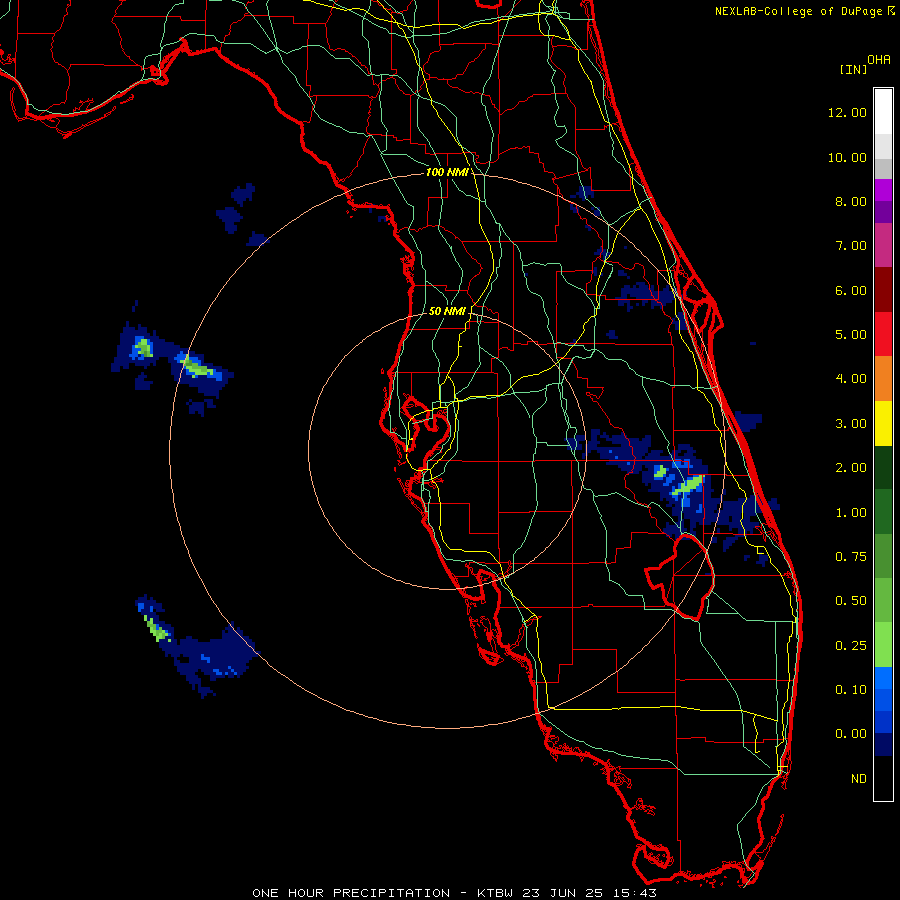900x900 pixels.
Task: Click the 50 NMI range ring label
Action: click(x=447, y=311)
